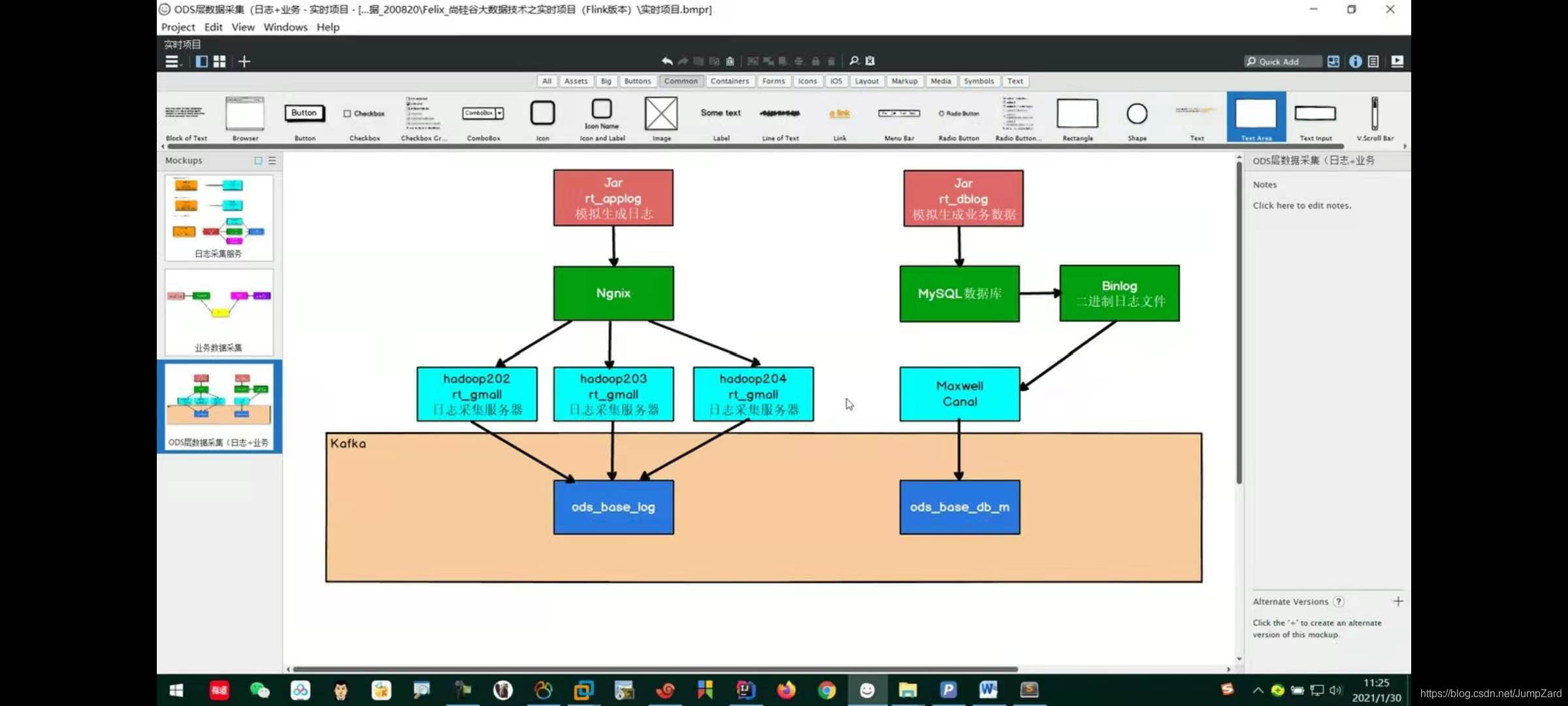Open the Help menu

tap(328, 27)
